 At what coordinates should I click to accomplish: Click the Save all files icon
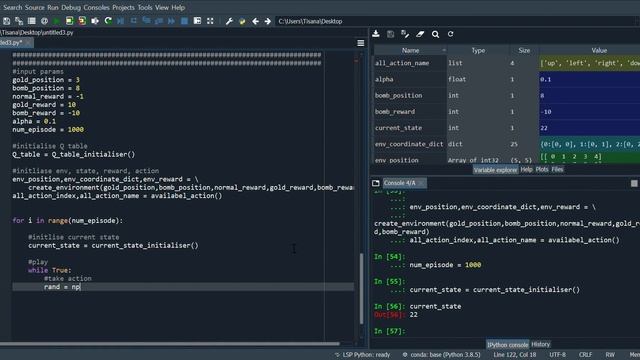click(19, 21)
